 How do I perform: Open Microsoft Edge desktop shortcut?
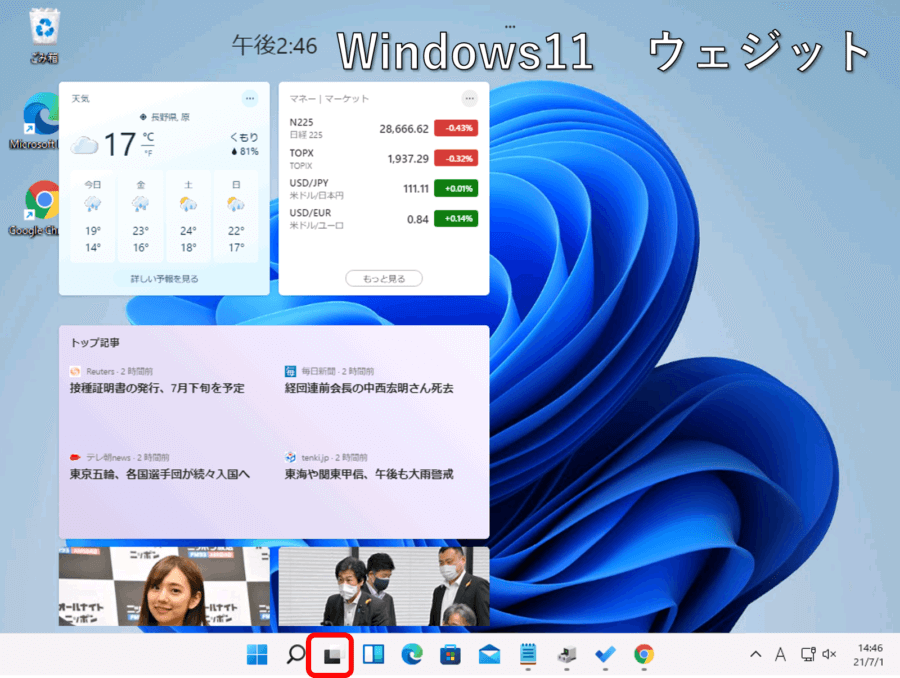point(36,121)
